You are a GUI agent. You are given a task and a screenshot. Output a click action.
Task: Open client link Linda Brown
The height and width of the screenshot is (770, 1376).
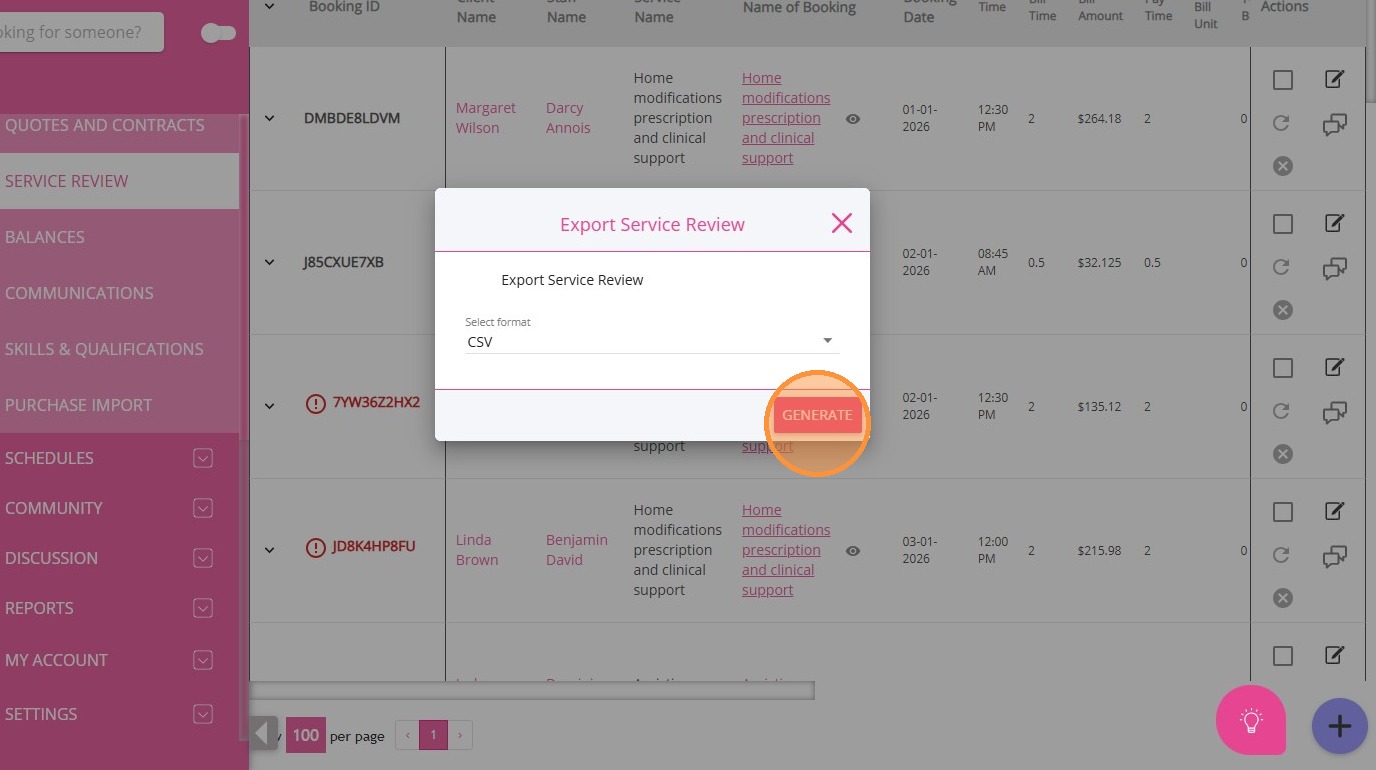[x=476, y=550]
